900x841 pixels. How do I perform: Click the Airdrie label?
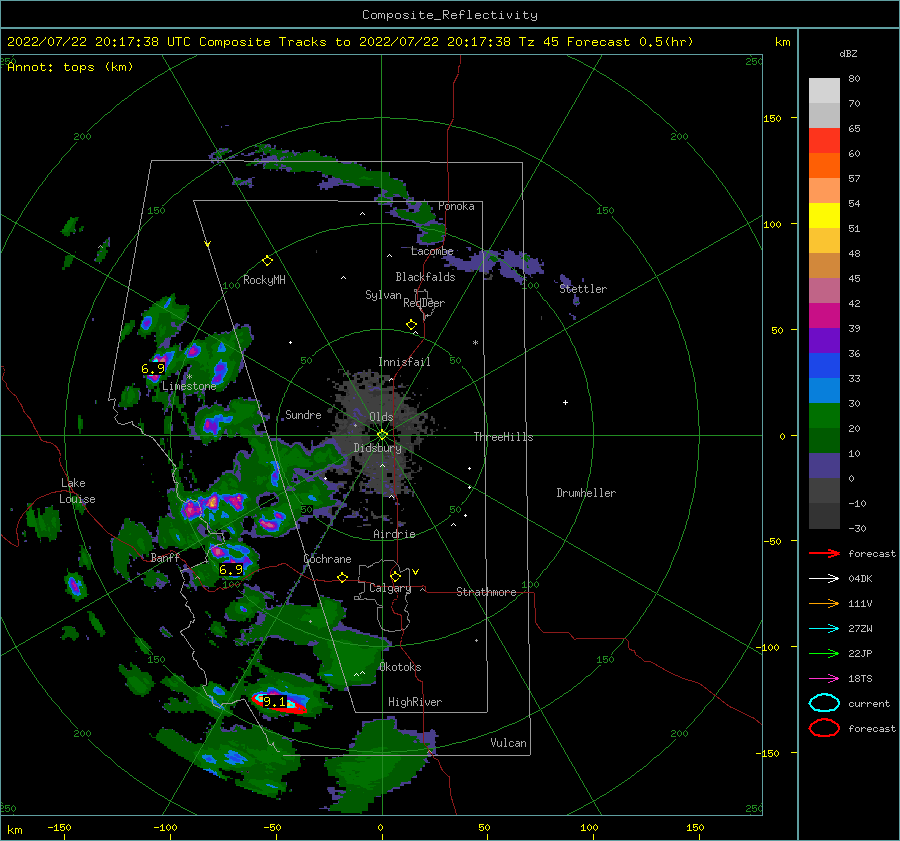(x=394, y=534)
